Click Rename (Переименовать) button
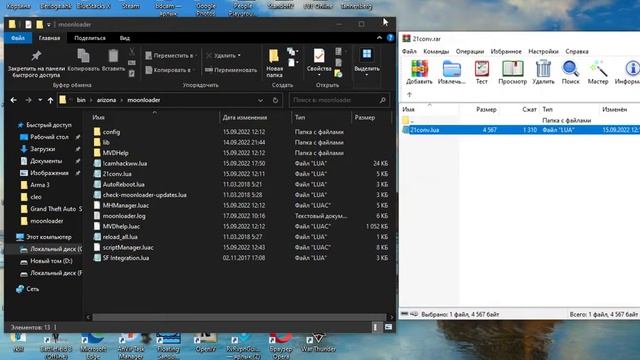Image resolution: width=640 pixels, height=360 pixels. pyautogui.click(x=231, y=70)
